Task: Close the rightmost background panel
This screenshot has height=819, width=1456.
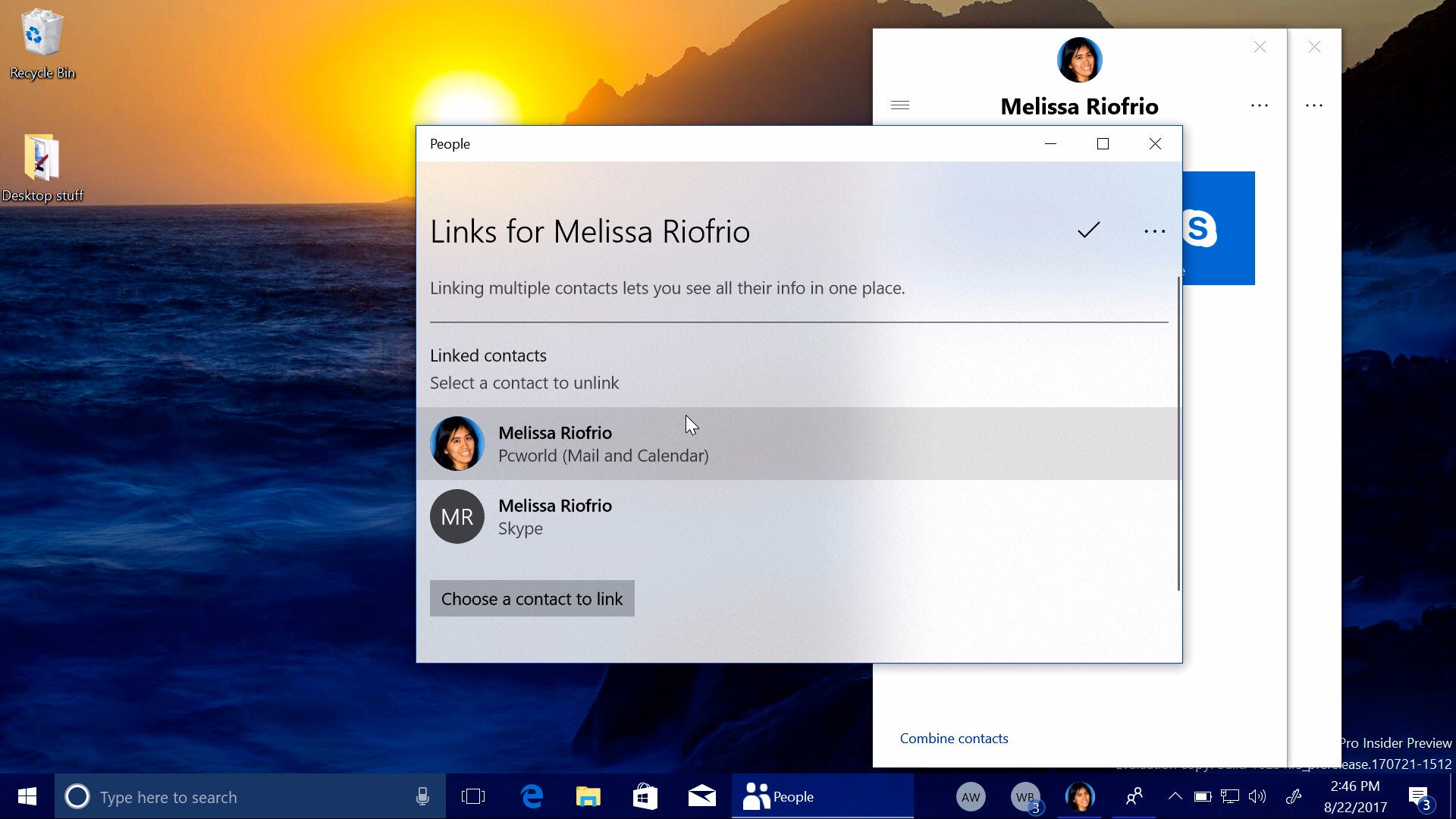Action: [x=1314, y=47]
